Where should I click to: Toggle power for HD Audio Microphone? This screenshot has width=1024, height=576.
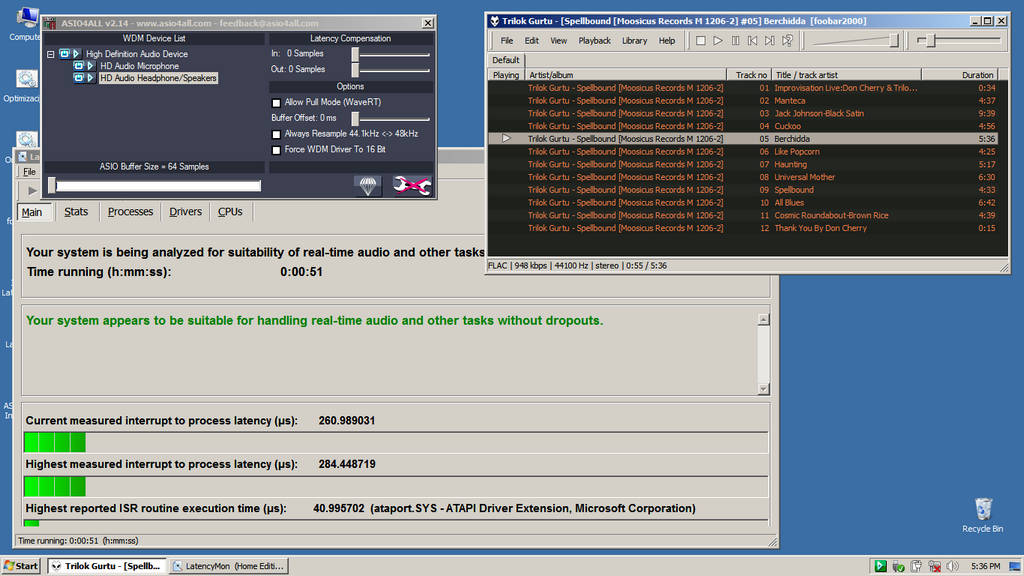click(x=78, y=66)
